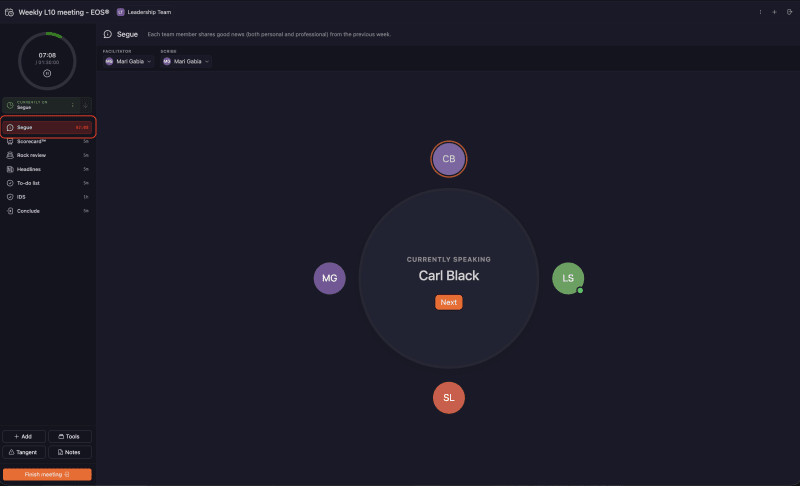Click the Add button
This screenshot has height=486, width=800.
[23, 437]
